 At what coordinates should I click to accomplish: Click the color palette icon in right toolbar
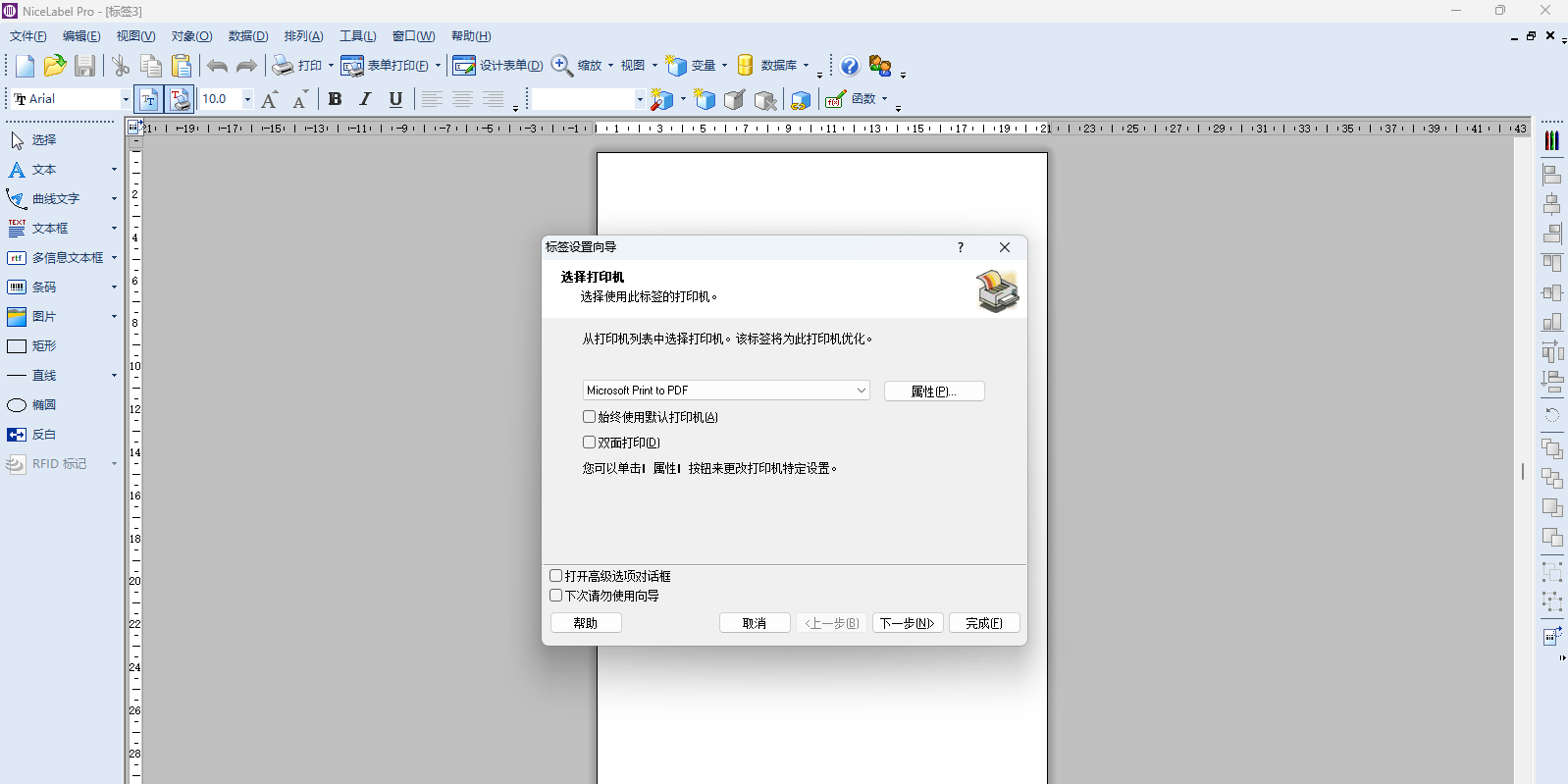coord(1551,140)
